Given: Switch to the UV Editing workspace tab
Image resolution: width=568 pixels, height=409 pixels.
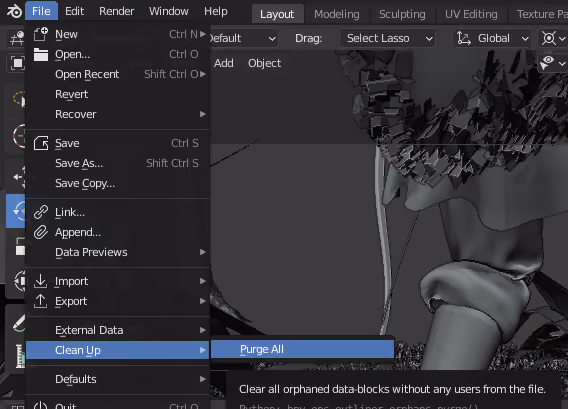Looking at the screenshot, I should pyautogui.click(x=471, y=14).
